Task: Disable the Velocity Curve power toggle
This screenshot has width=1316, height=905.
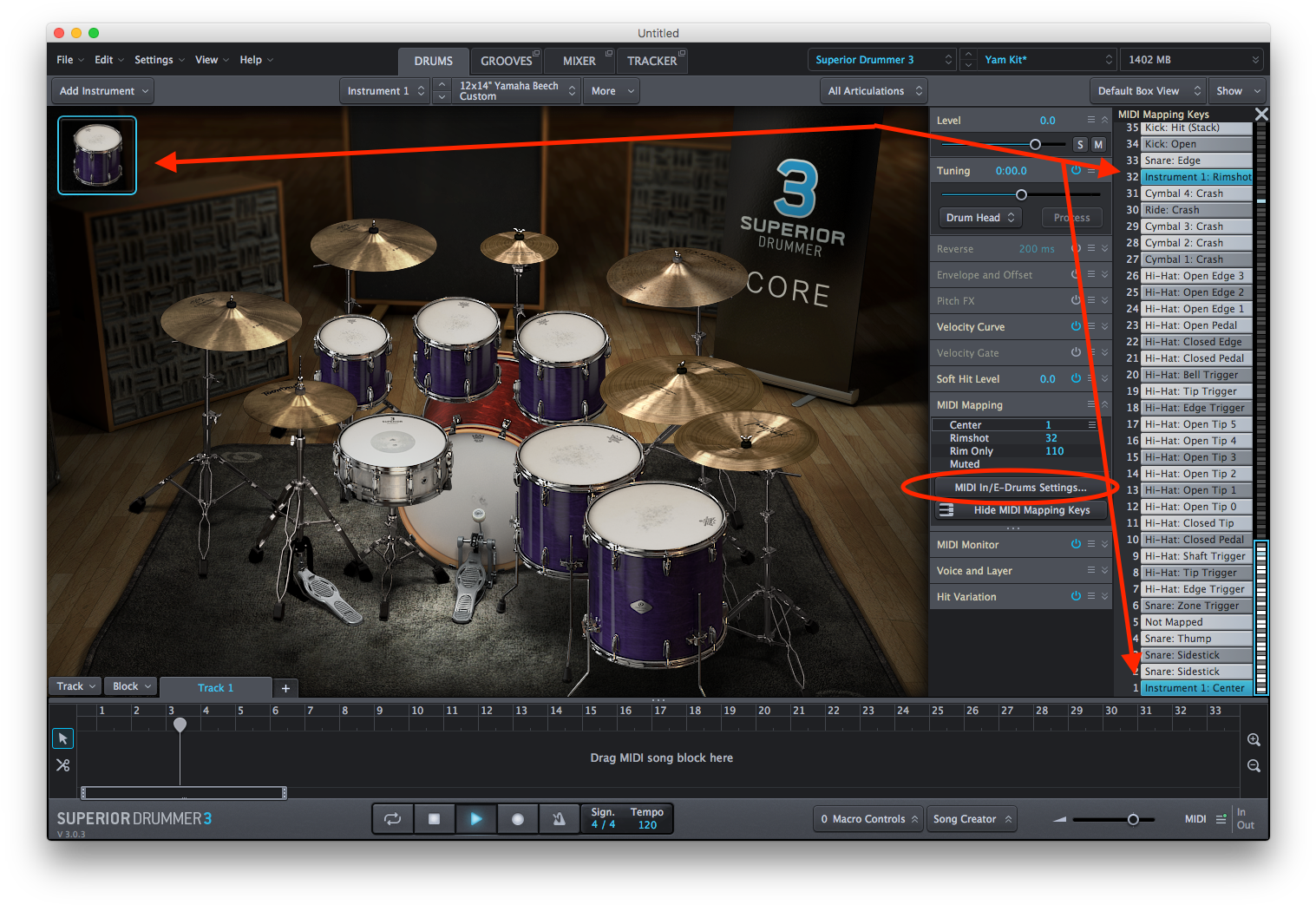Action: tap(1076, 326)
